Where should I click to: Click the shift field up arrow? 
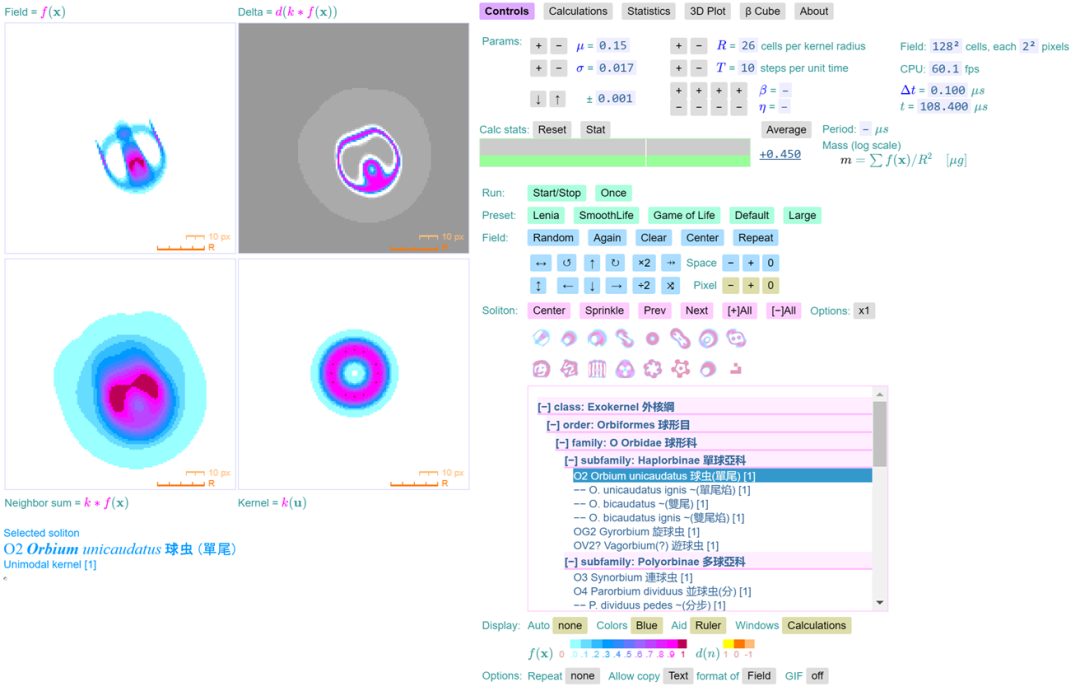(592, 263)
